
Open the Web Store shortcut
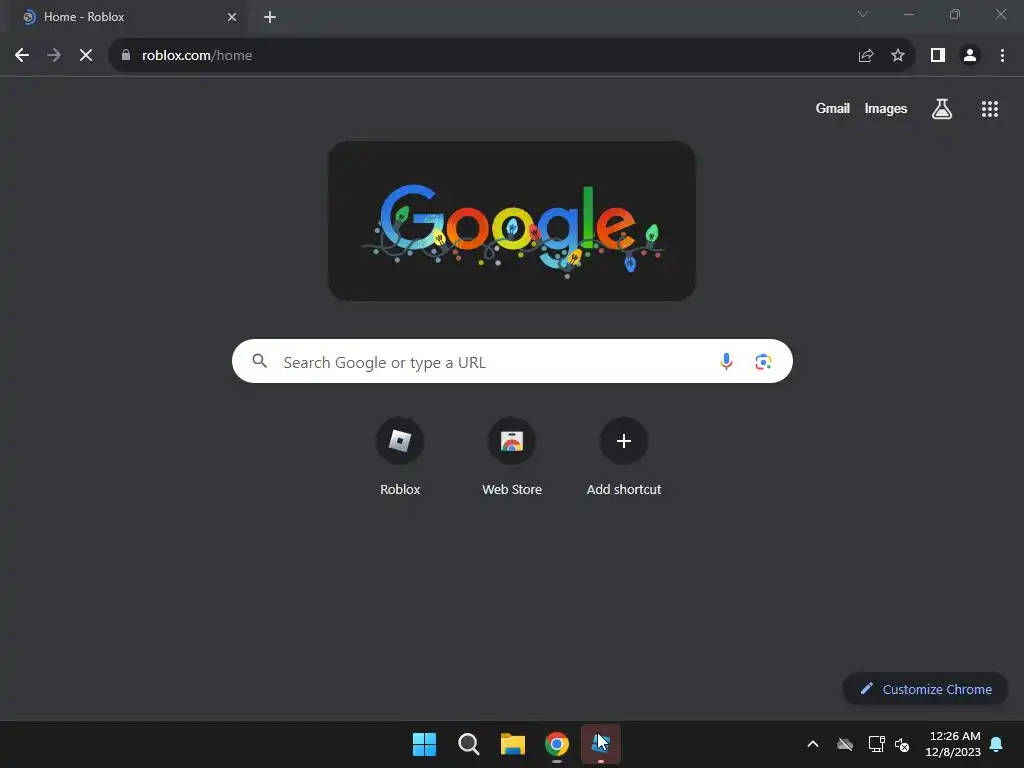pyautogui.click(x=512, y=457)
